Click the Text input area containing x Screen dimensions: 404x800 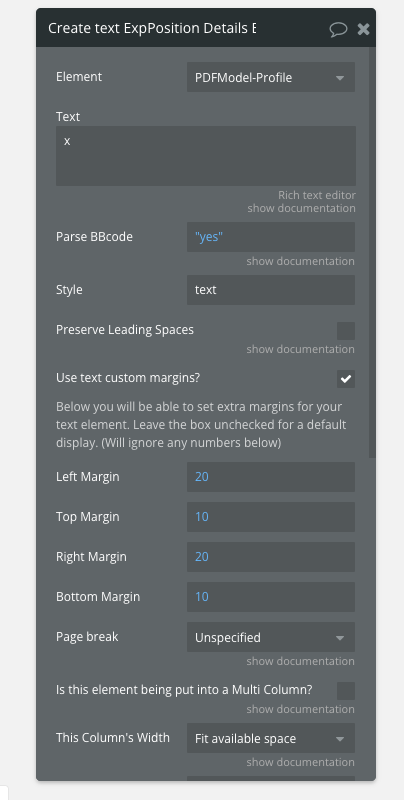(206, 156)
